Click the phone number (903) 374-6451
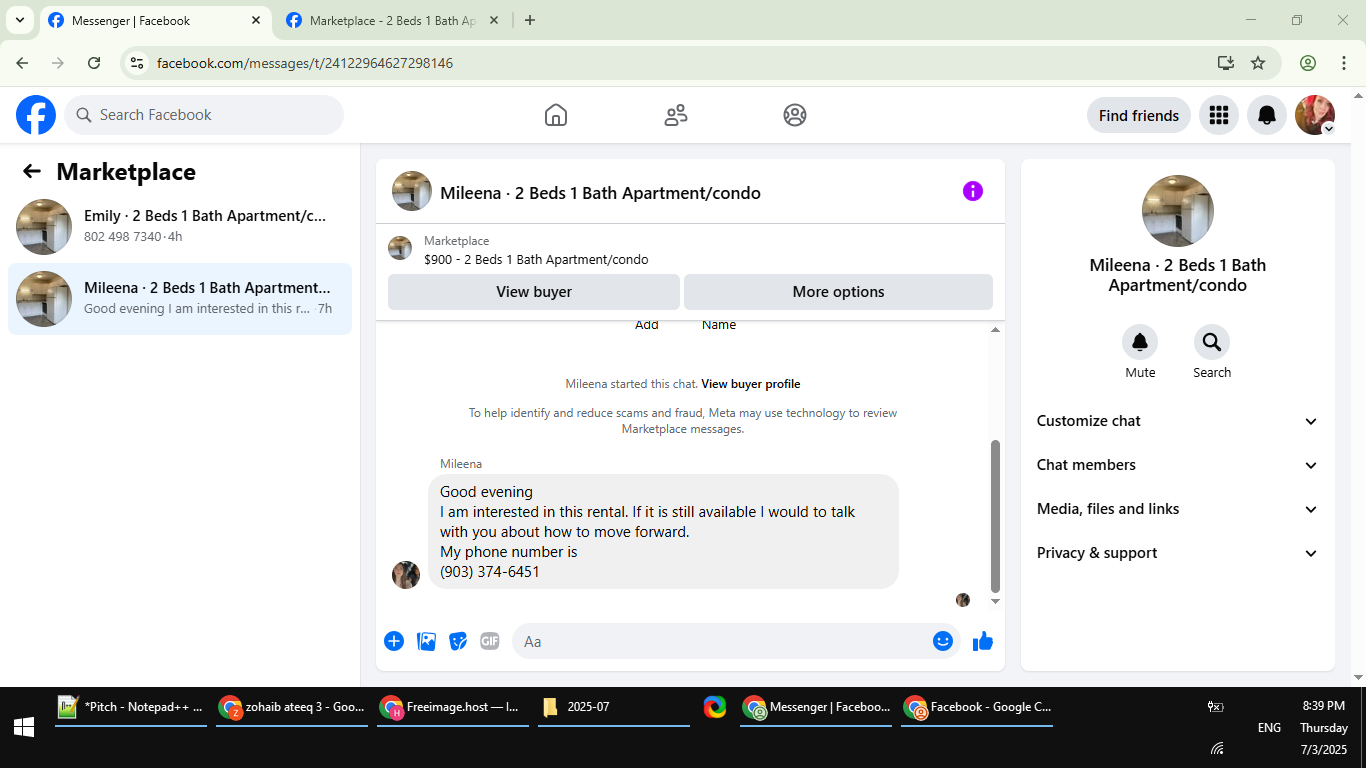1366x768 pixels. [x=490, y=572]
